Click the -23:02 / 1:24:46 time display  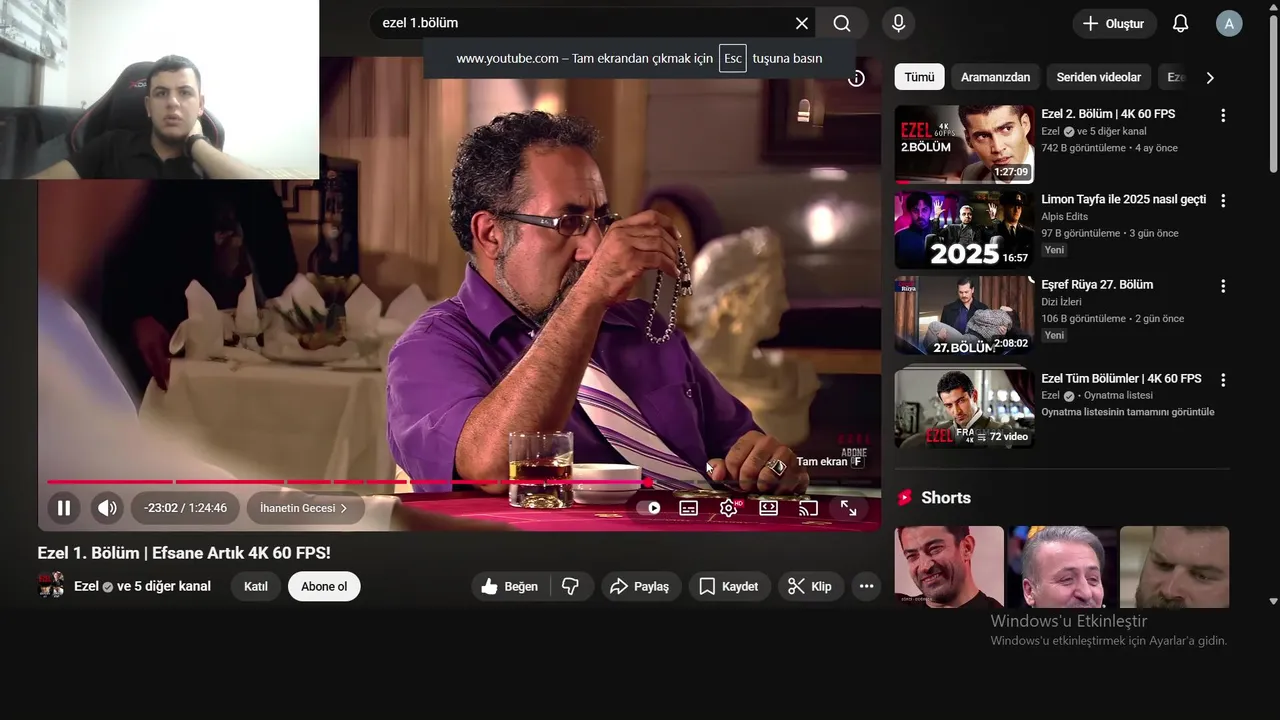point(185,508)
